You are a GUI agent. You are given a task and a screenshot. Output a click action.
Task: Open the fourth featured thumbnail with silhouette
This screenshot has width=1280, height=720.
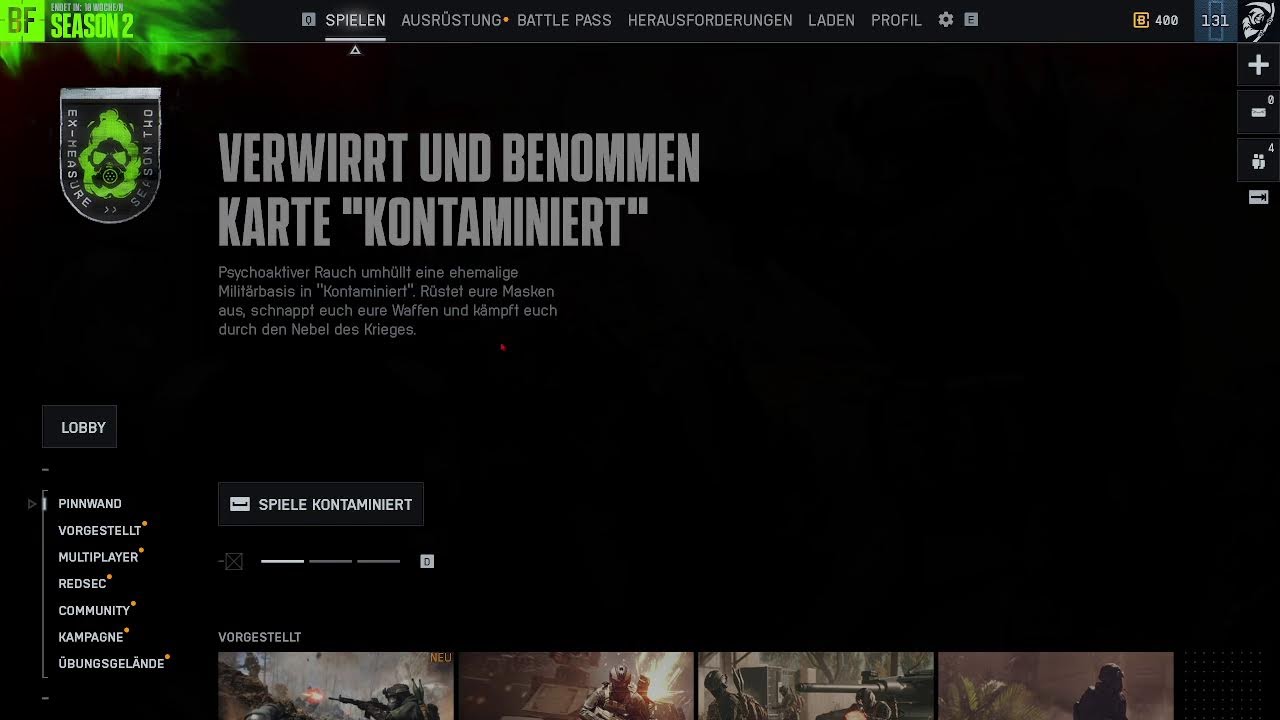coord(1056,686)
